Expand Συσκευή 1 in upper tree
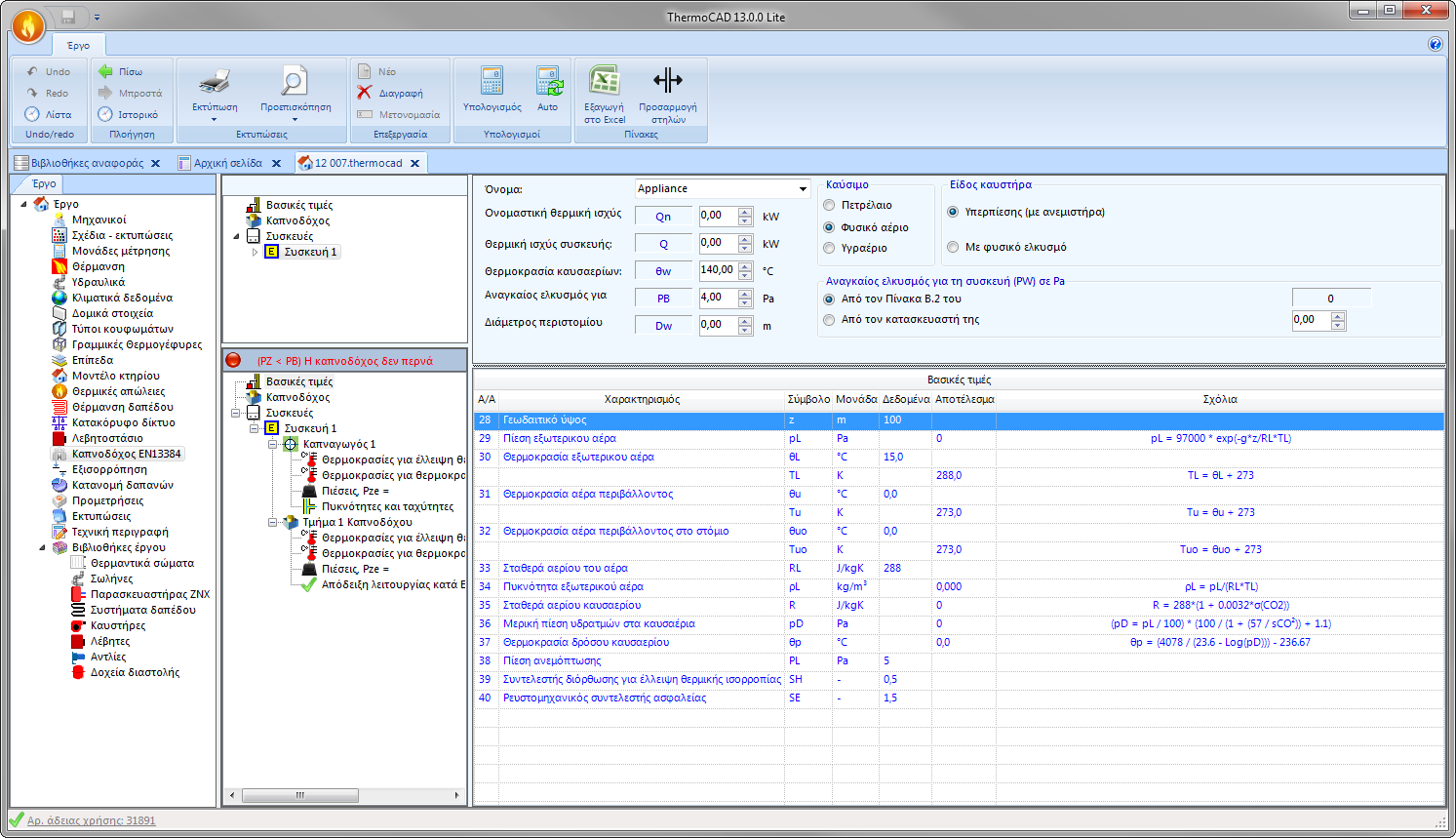This screenshot has height=838, width=1456. point(255,252)
